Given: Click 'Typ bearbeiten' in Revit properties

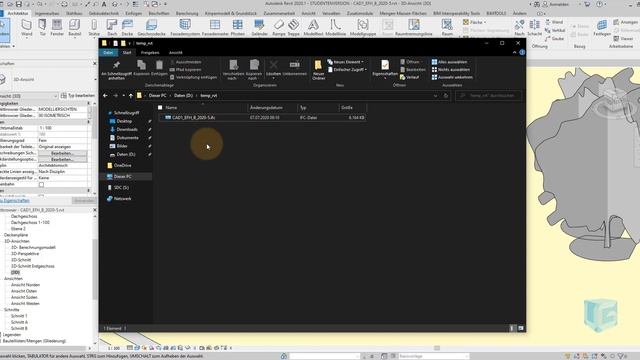Looking at the screenshot, I should tap(78, 96).
